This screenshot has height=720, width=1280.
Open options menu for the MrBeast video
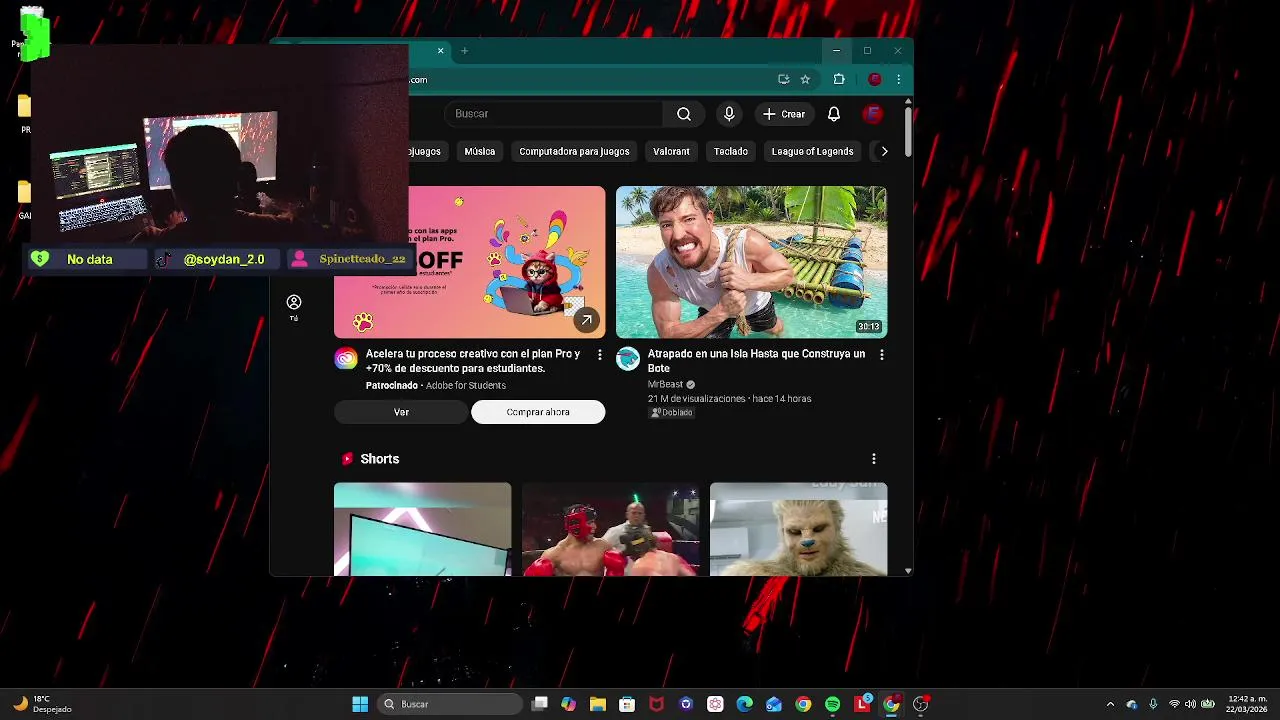(881, 355)
